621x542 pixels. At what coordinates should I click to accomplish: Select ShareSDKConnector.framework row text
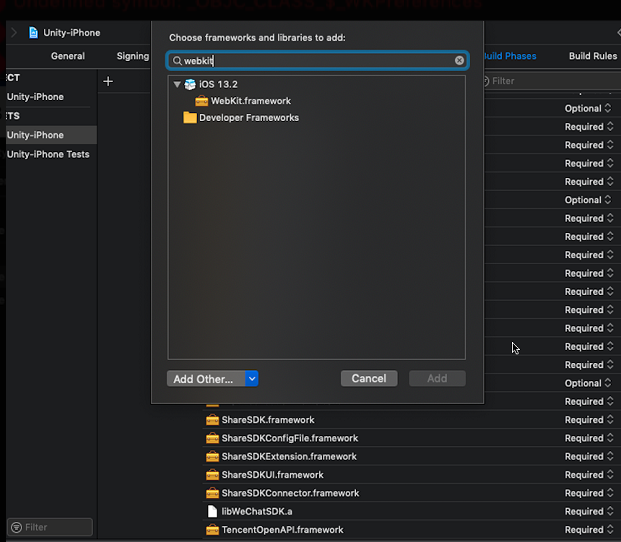coord(290,493)
